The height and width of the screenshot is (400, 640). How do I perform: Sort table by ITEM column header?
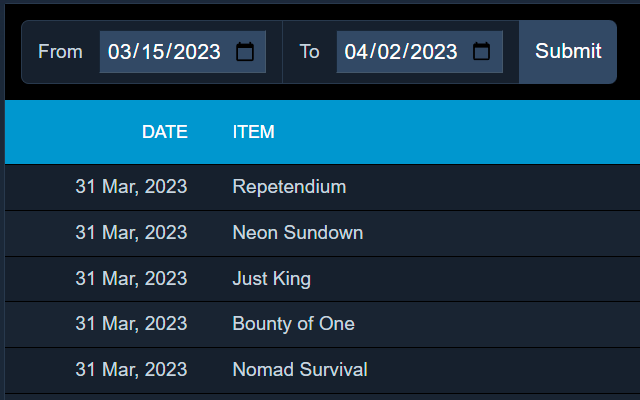[253, 132]
